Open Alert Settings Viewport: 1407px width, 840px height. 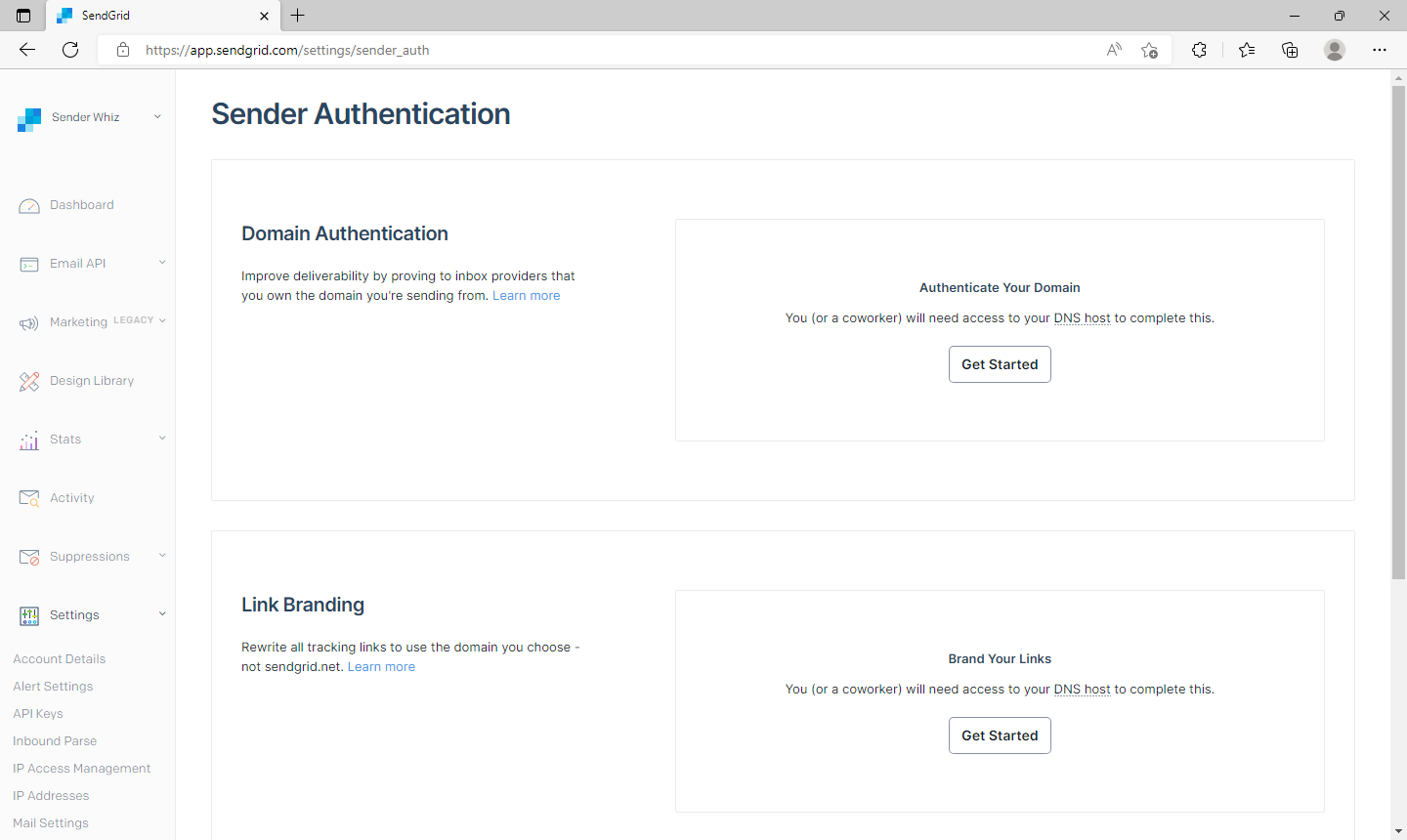pyautogui.click(x=53, y=687)
